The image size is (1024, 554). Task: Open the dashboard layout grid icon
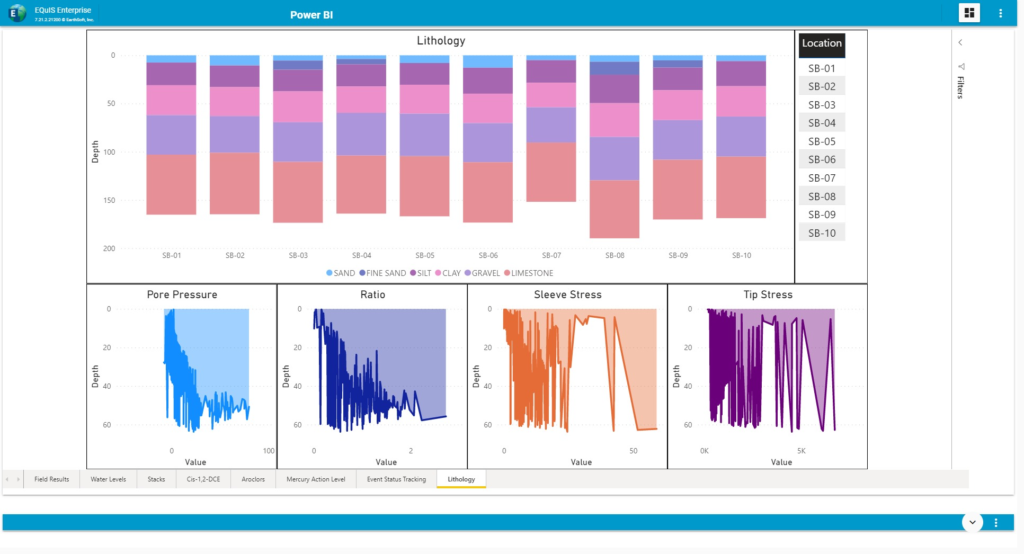point(969,13)
